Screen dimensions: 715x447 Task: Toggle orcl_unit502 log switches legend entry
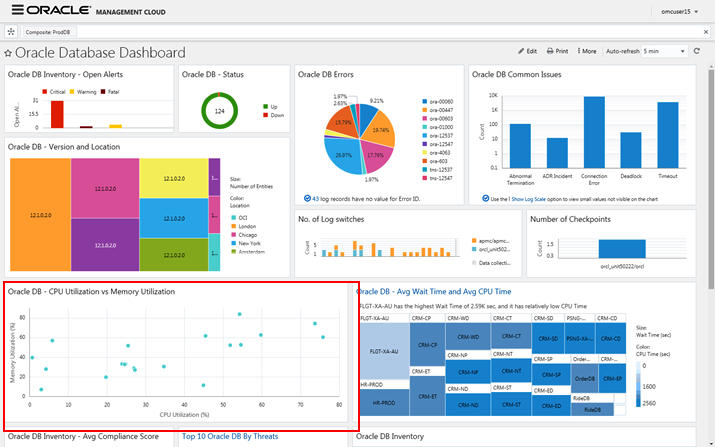click(491, 249)
